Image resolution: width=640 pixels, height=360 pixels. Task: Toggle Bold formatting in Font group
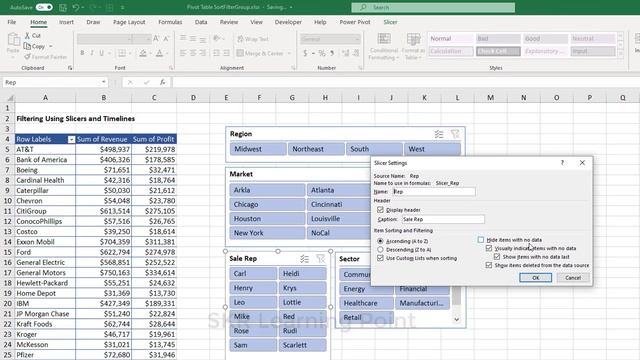(x=82, y=53)
